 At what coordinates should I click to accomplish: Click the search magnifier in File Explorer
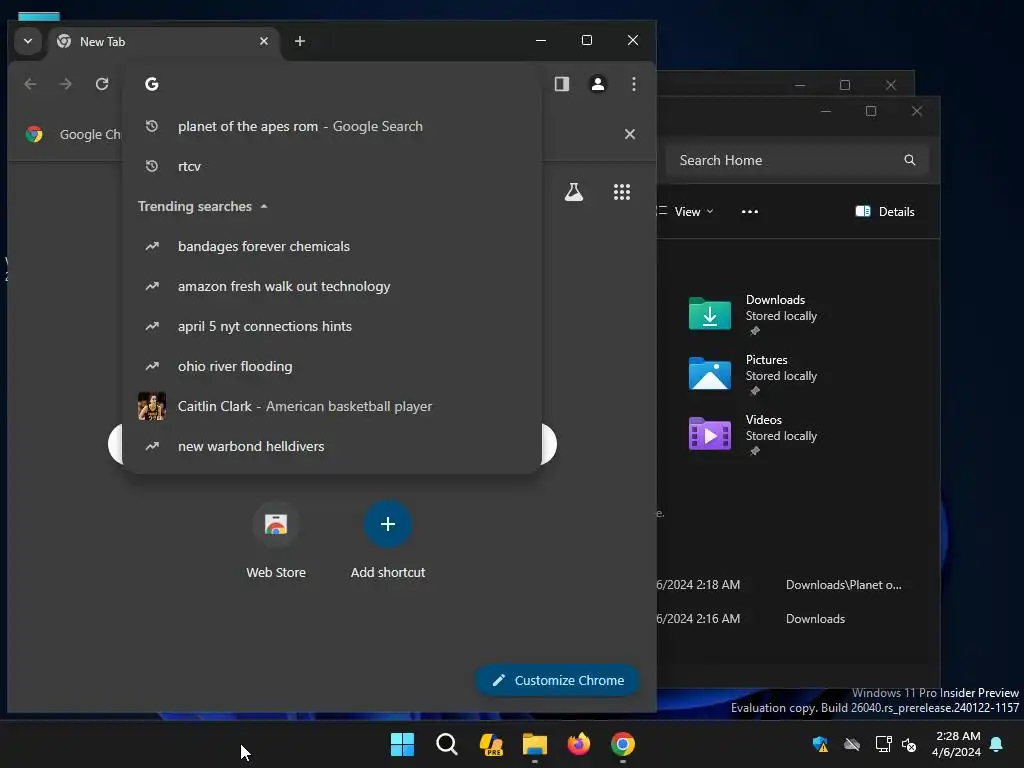[910, 160]
